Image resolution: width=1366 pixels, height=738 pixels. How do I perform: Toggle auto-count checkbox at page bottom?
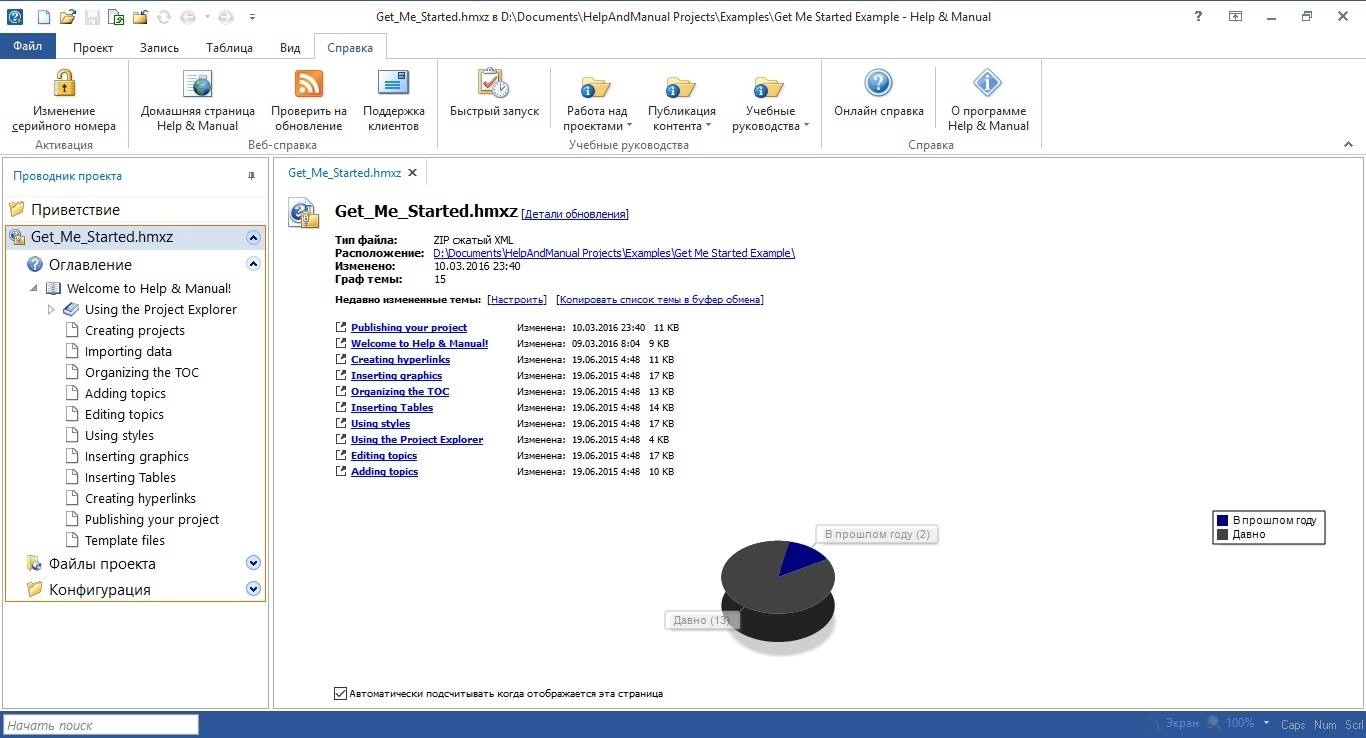pos(340,693)
